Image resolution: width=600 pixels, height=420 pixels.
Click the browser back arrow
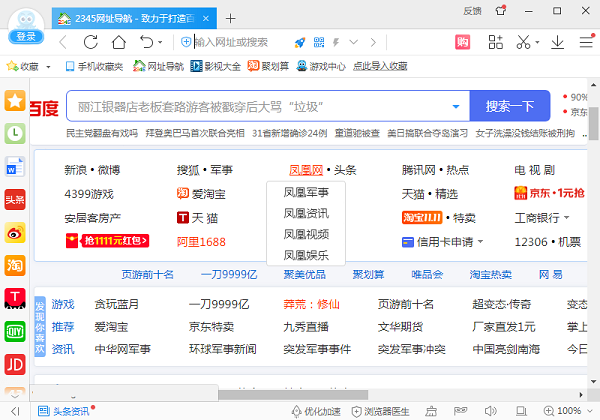63,42
